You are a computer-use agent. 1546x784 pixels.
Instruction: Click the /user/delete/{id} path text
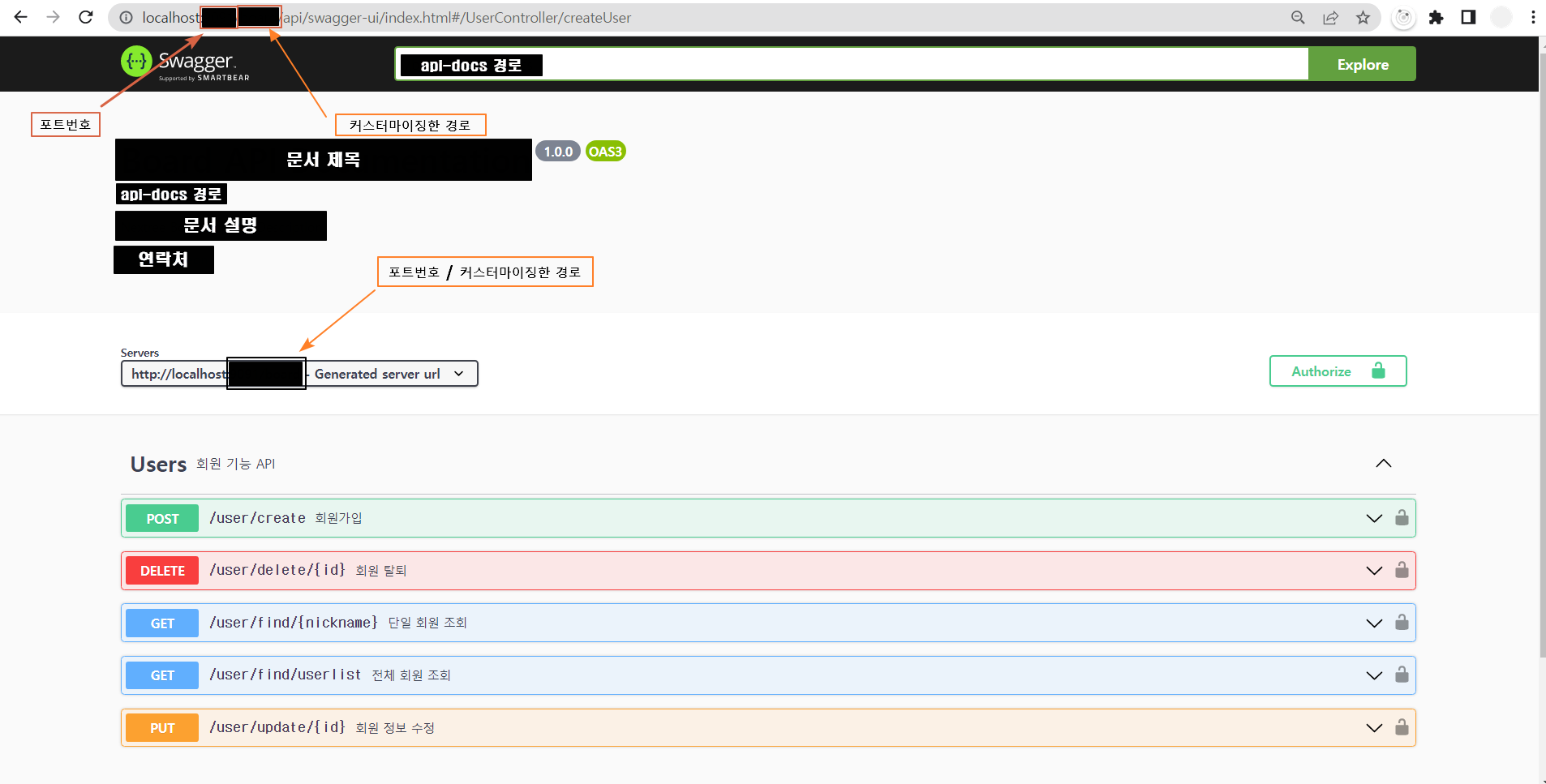click(277, 570)
